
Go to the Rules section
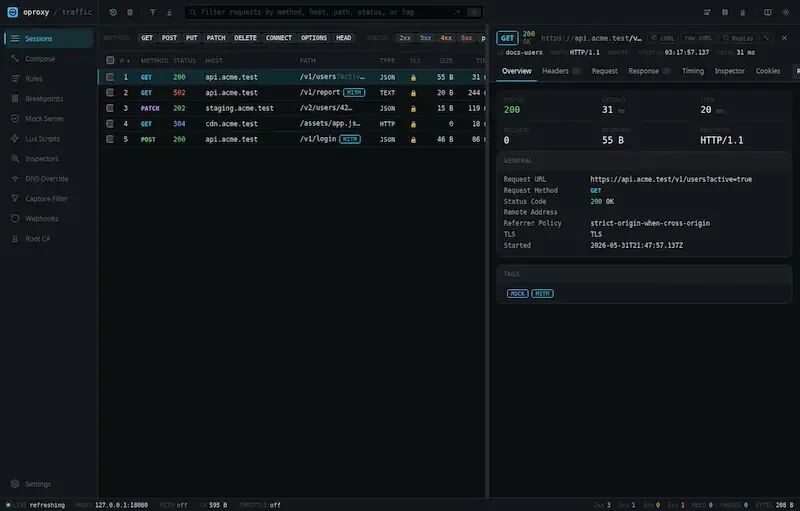tap(48, 79)
